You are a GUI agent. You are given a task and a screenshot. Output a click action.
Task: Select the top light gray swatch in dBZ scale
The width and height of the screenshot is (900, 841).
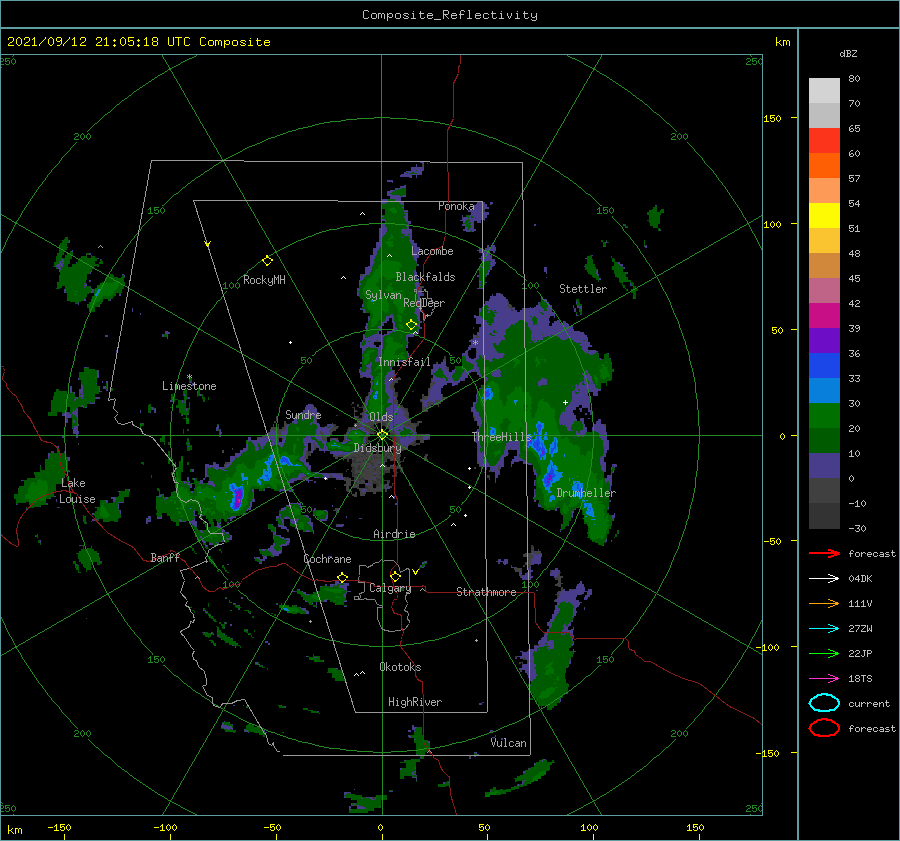[x=824, y=91]
